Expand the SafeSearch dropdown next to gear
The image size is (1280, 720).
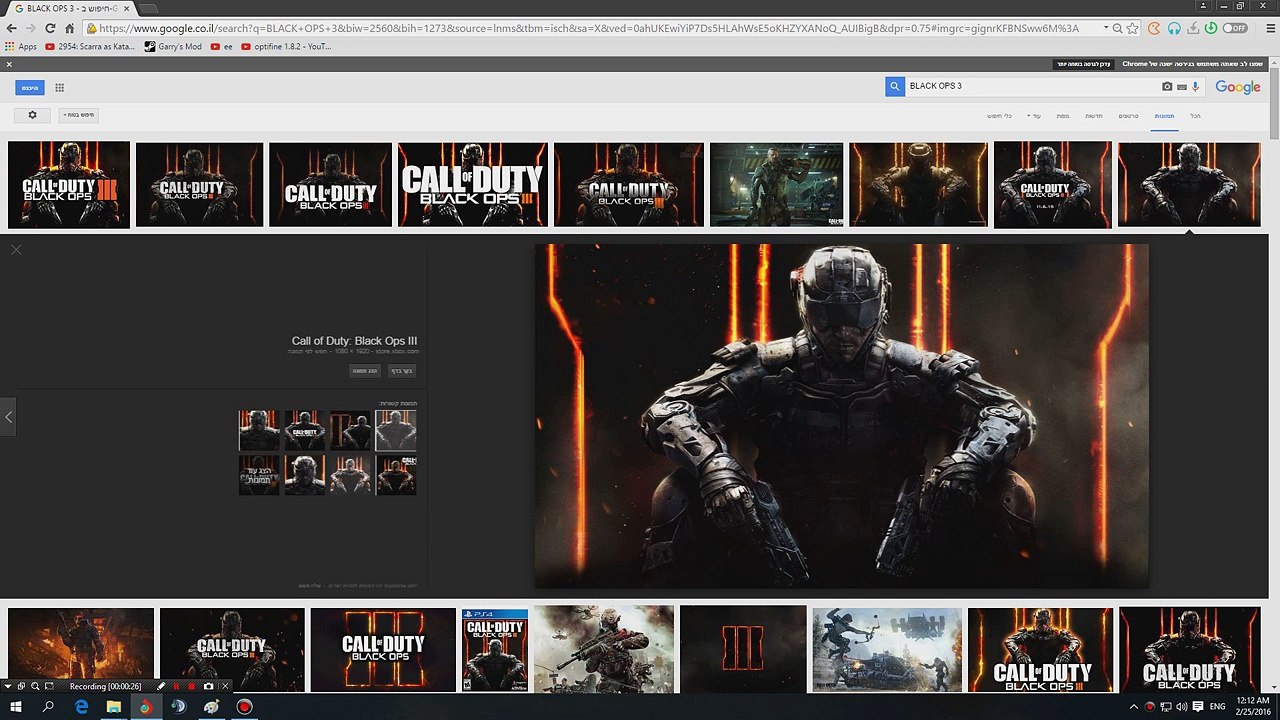(78, 115)
